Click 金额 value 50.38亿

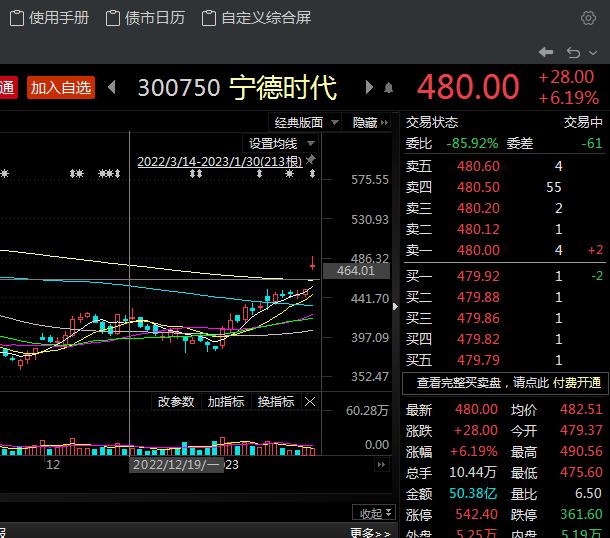click(473, 493)
